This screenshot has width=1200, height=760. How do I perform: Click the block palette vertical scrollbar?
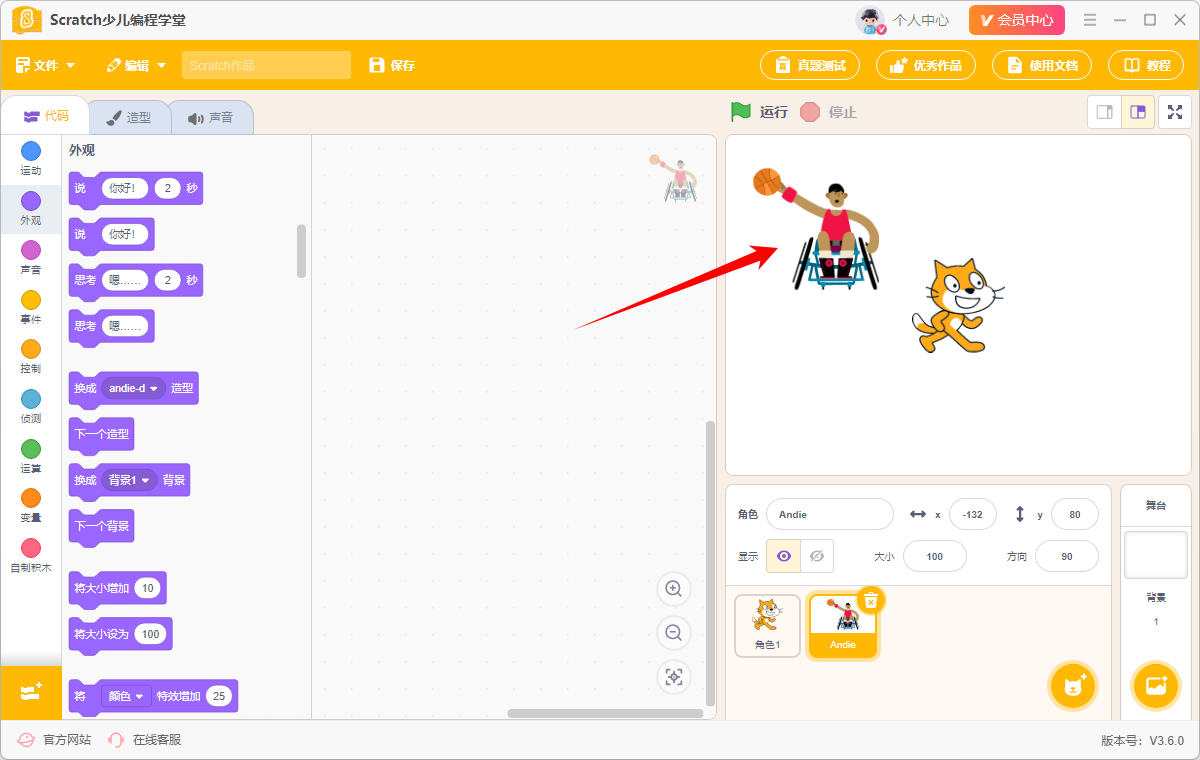[302, 251]
